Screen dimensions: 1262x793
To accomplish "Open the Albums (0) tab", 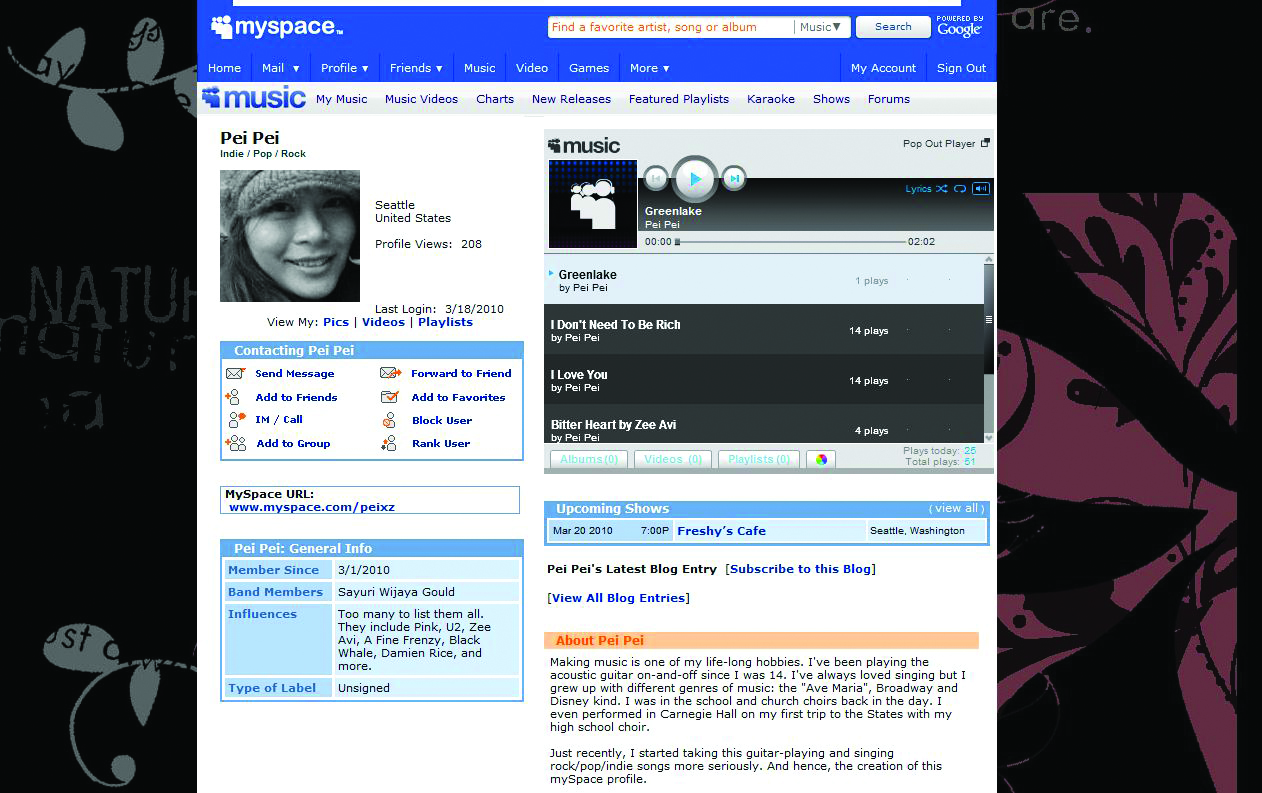I will [589, 459].
